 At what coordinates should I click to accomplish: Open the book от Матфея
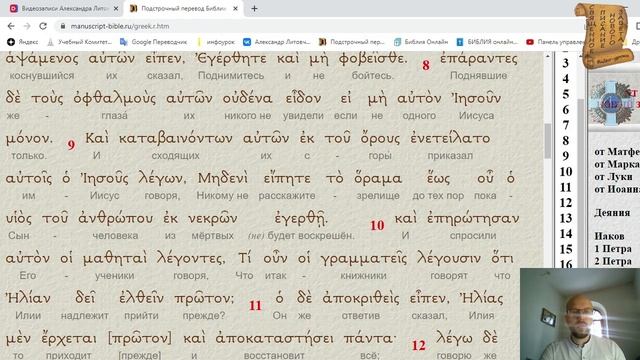(617, 152)
